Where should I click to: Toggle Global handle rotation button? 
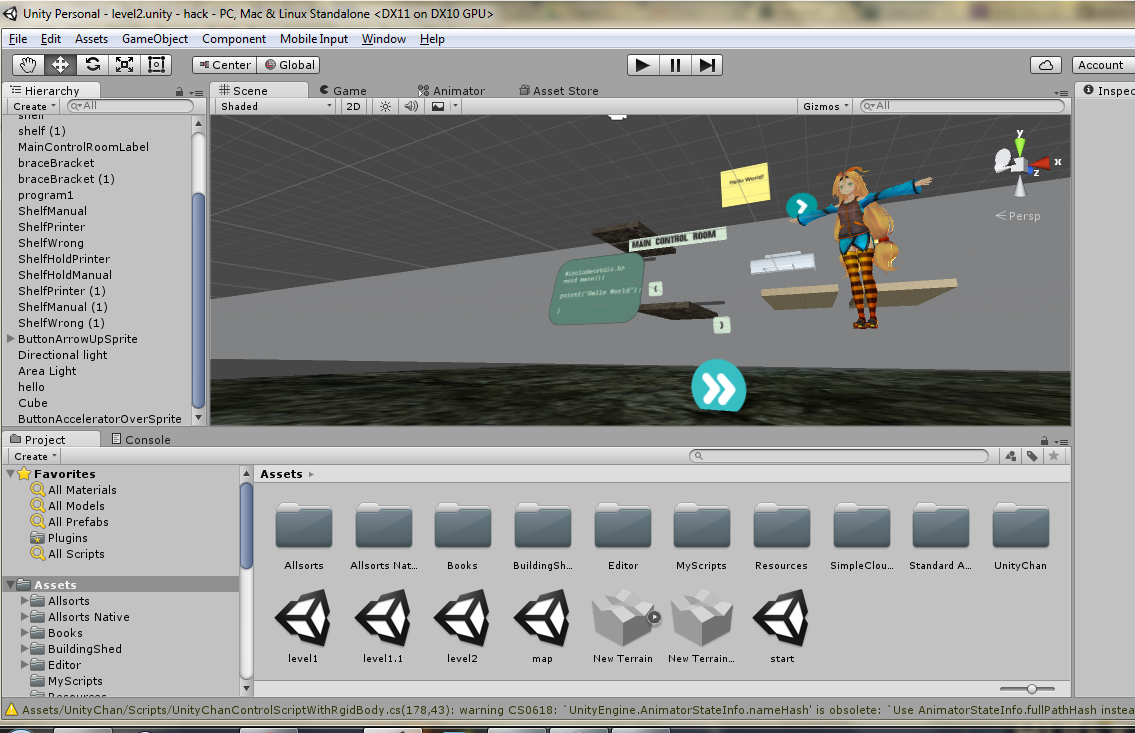click(290, 65)
